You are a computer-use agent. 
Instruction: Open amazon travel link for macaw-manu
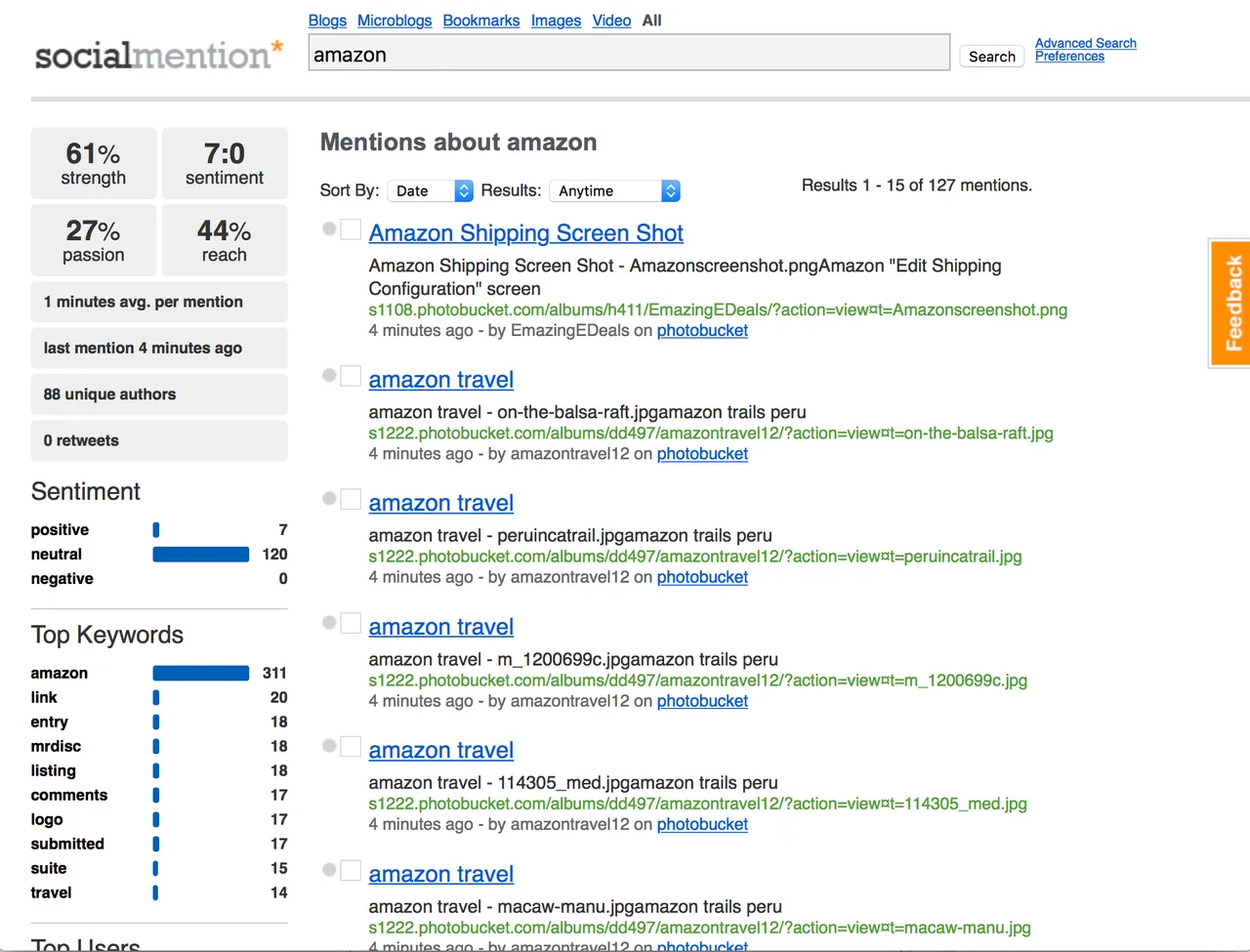click(440, 874)
